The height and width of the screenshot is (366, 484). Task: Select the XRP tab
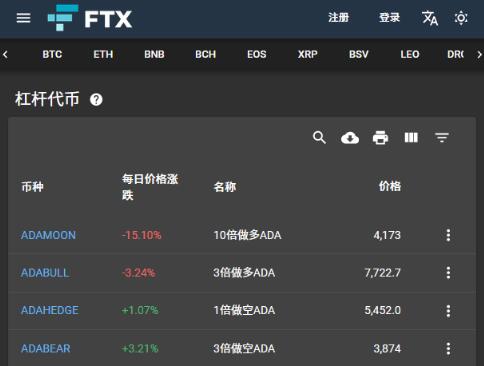tap(308, 54)
